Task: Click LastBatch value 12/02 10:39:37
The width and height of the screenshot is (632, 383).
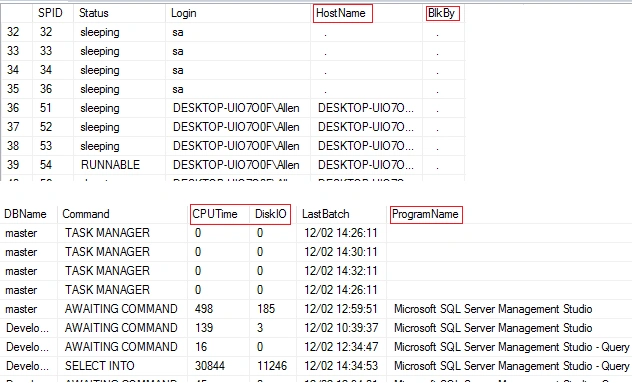Action: click(341, 328)
